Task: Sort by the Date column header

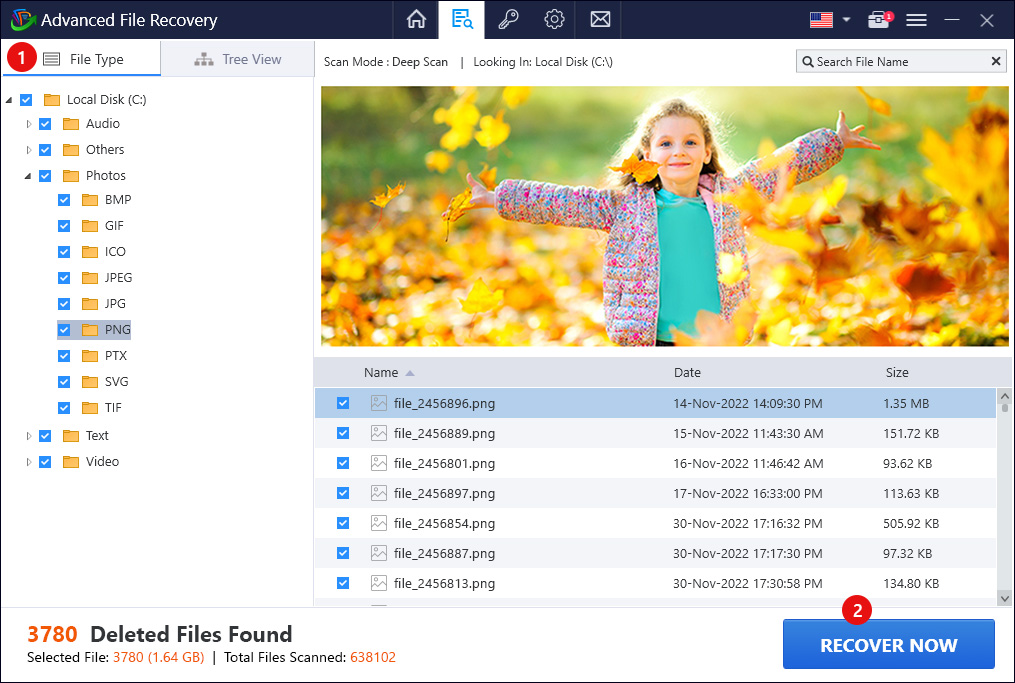Action: click(687, 372)
